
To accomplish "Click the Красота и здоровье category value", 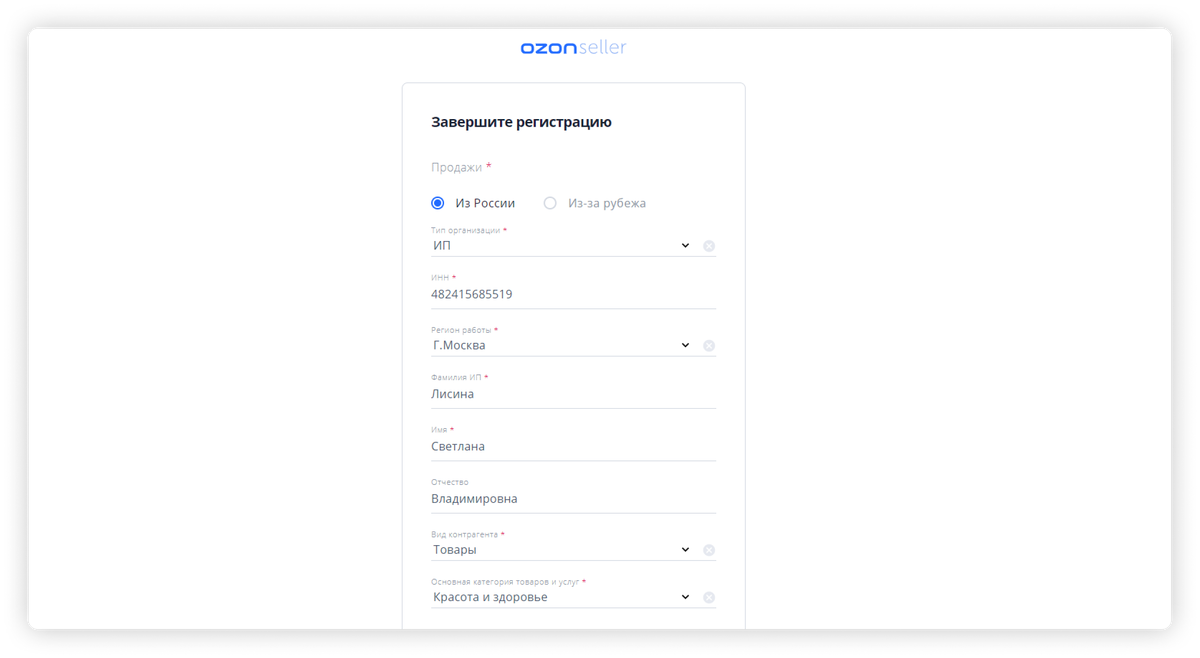I will [490, 598].
